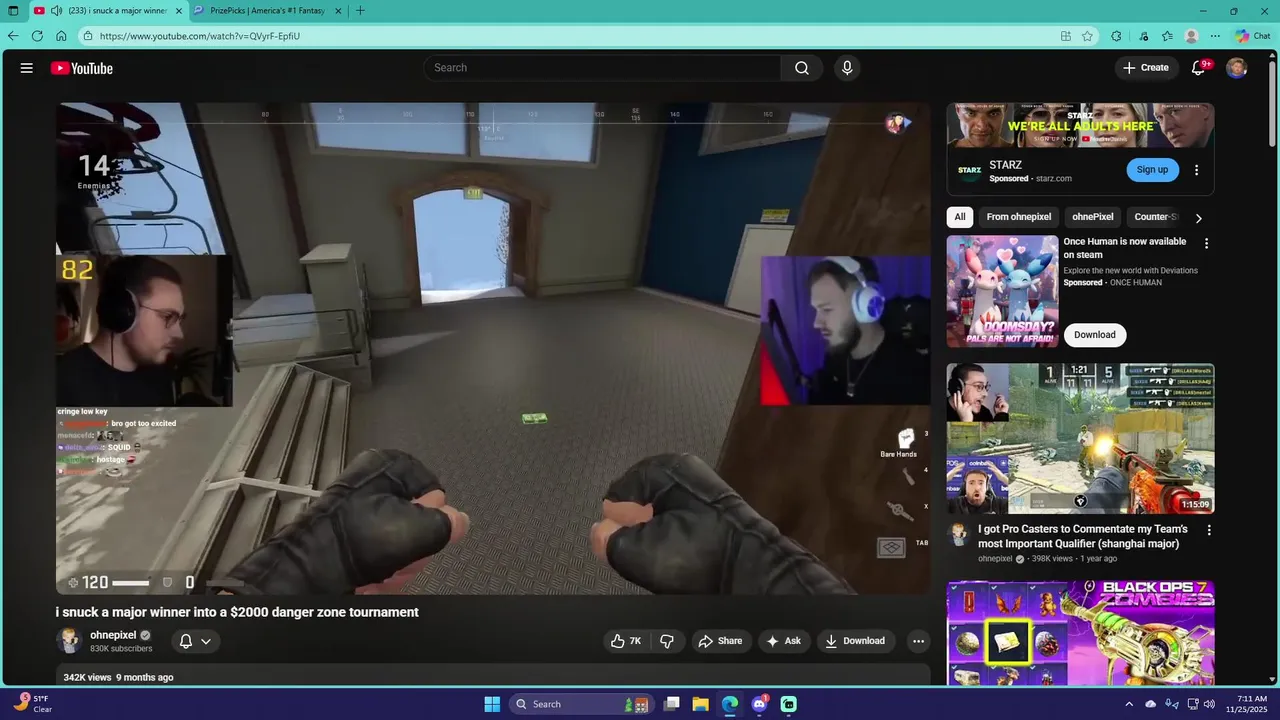Click the browser home button

[x=61, y=36]
